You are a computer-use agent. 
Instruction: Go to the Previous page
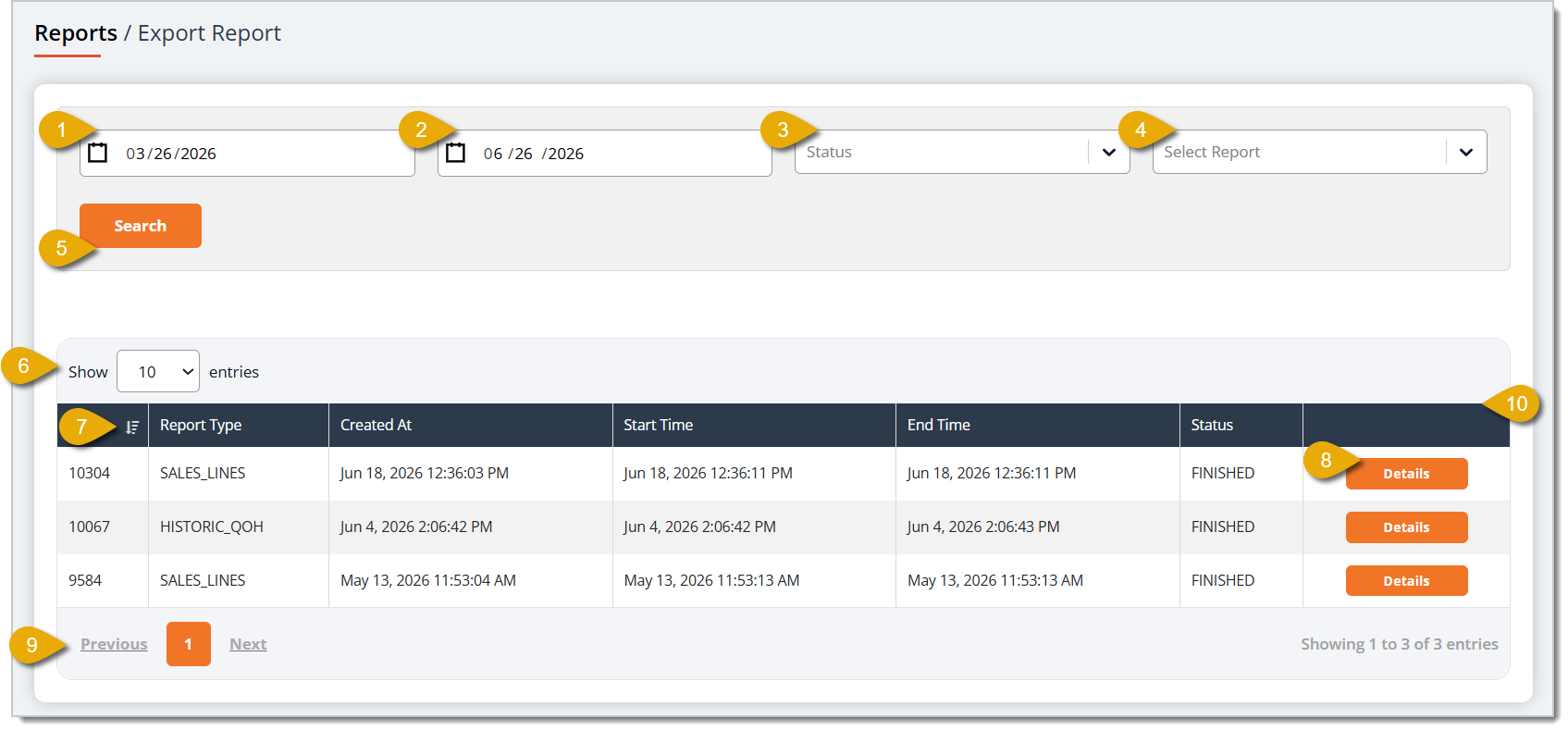coord(114,644)
